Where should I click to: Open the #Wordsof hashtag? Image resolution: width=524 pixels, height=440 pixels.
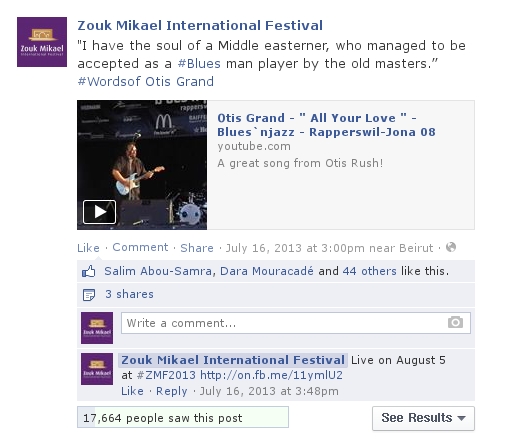109,82
